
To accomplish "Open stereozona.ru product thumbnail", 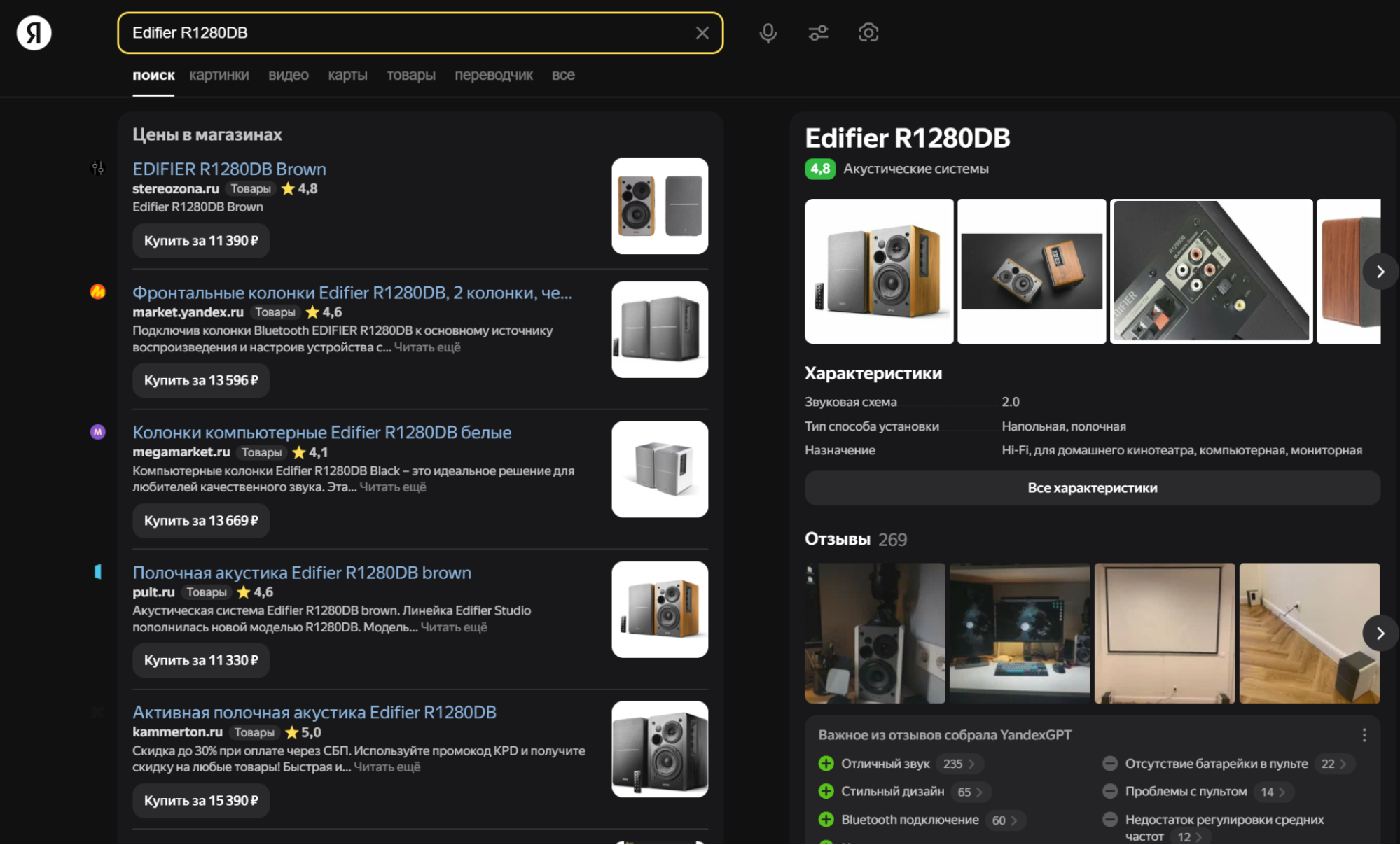I will pos(660,206).
